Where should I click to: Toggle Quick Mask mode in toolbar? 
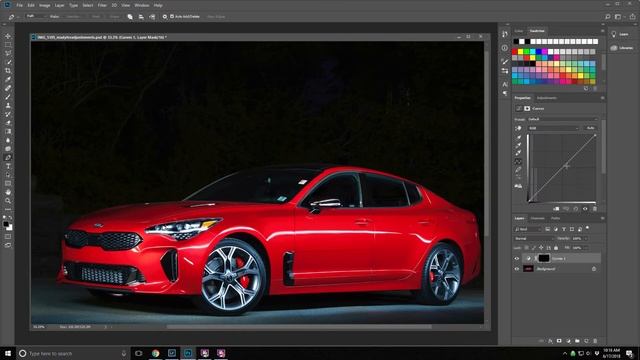(x=8, y=237)
